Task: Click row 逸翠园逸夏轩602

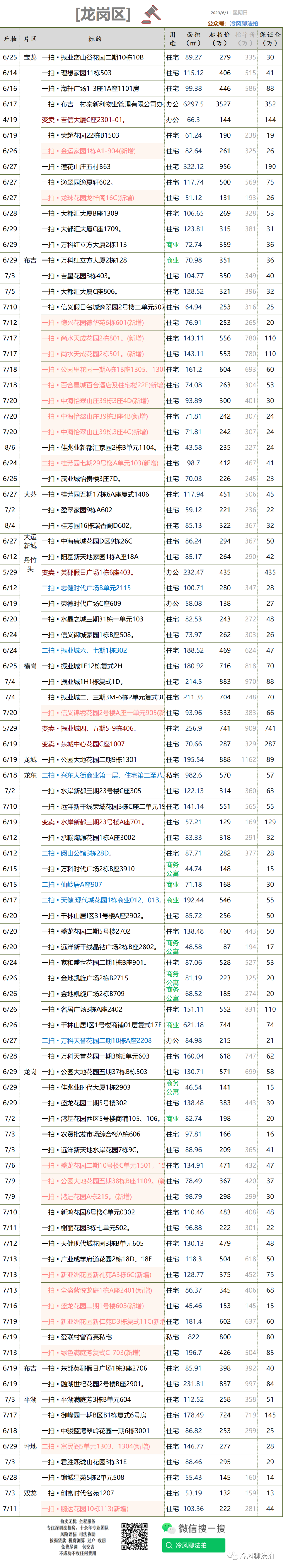Action: click(141, 182)
